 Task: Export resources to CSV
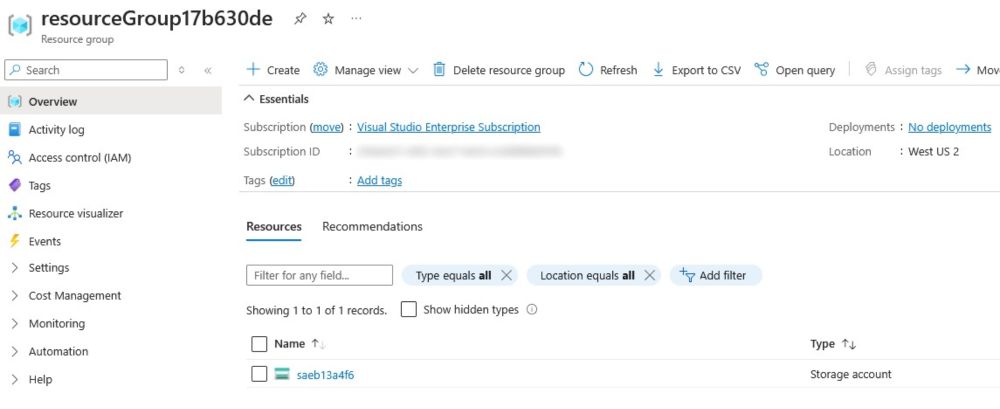[x=696, y=70]
